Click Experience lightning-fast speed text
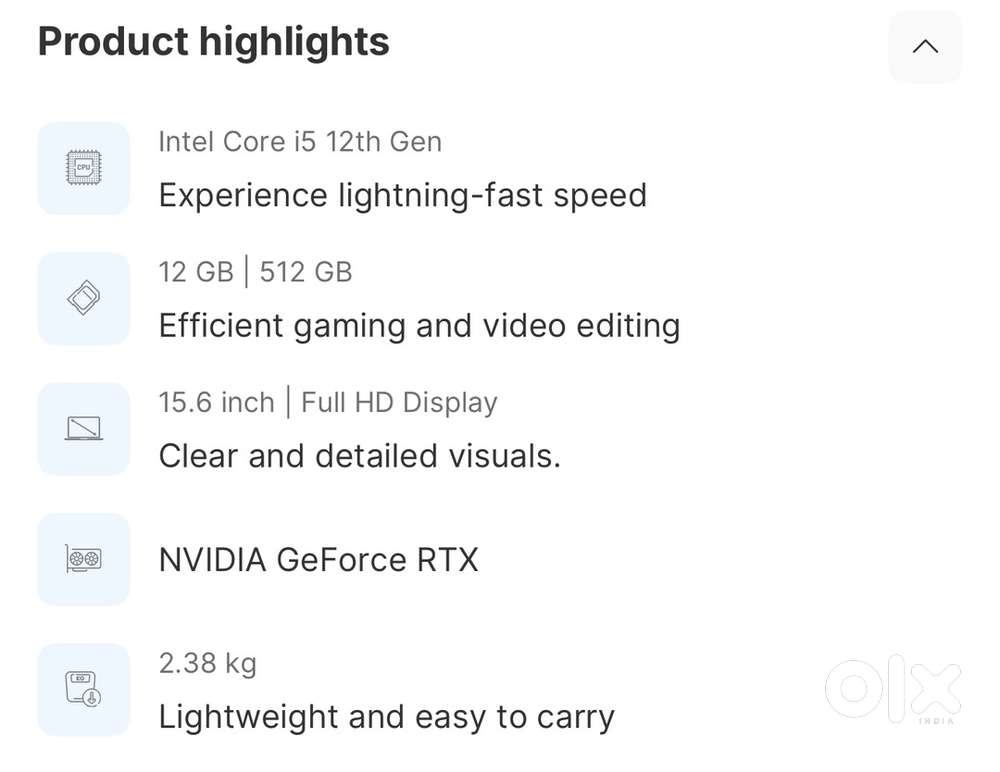 [x=402, y=194]
